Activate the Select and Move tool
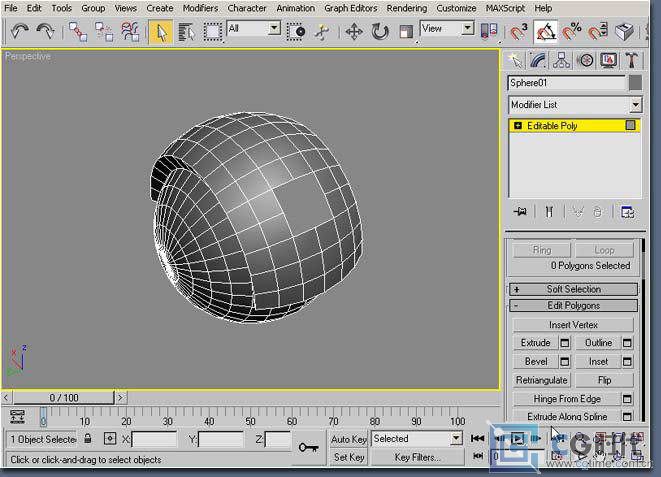This screenshot has height=477, width=661. pyautogui.click(x=354, y=32)
